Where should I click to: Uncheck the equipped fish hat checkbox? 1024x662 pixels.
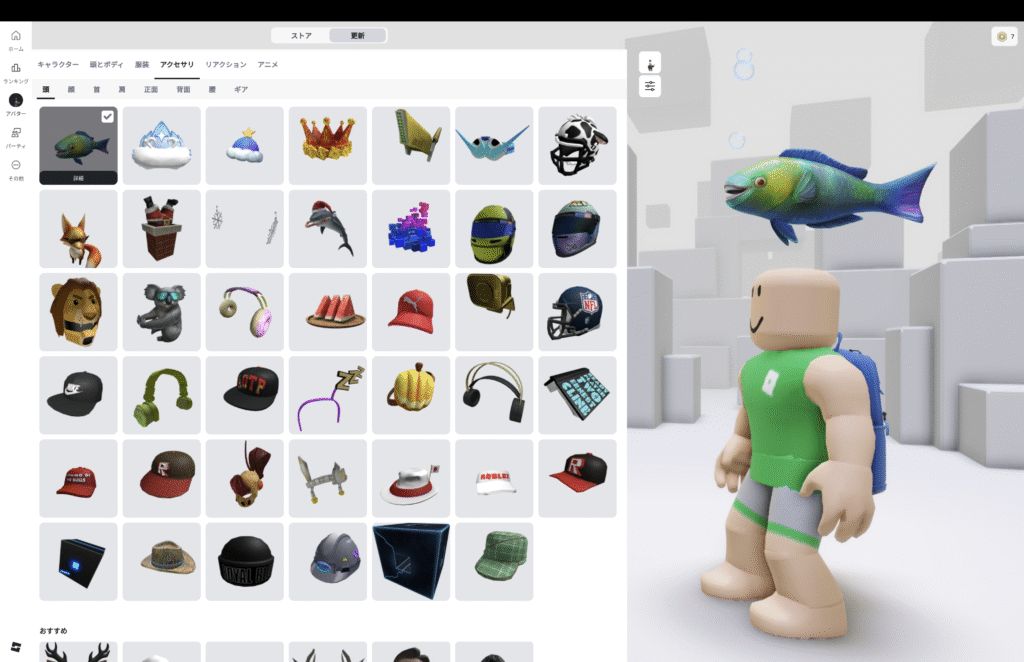[107, 117]
